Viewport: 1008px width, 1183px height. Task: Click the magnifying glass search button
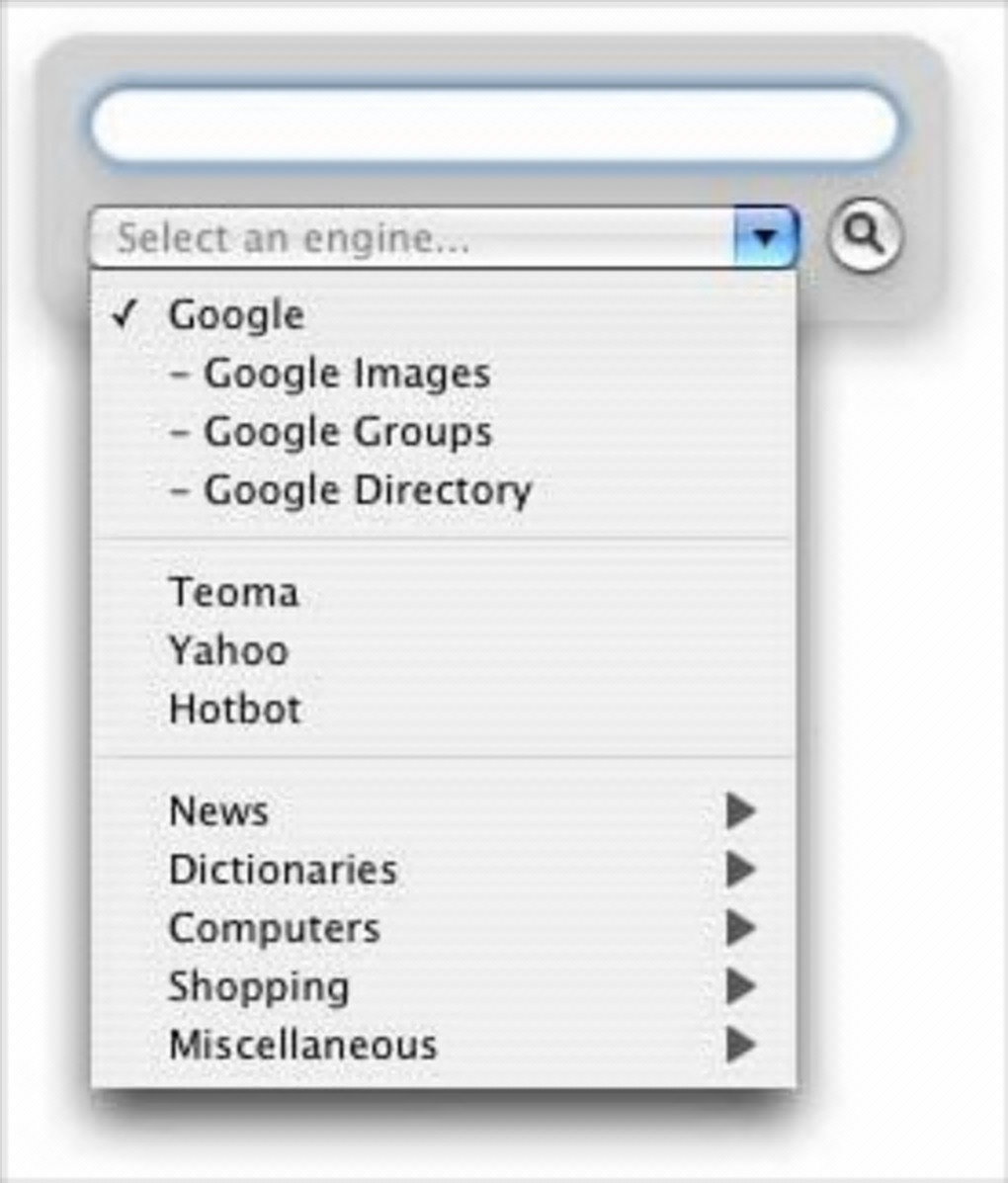click(865, 235)
